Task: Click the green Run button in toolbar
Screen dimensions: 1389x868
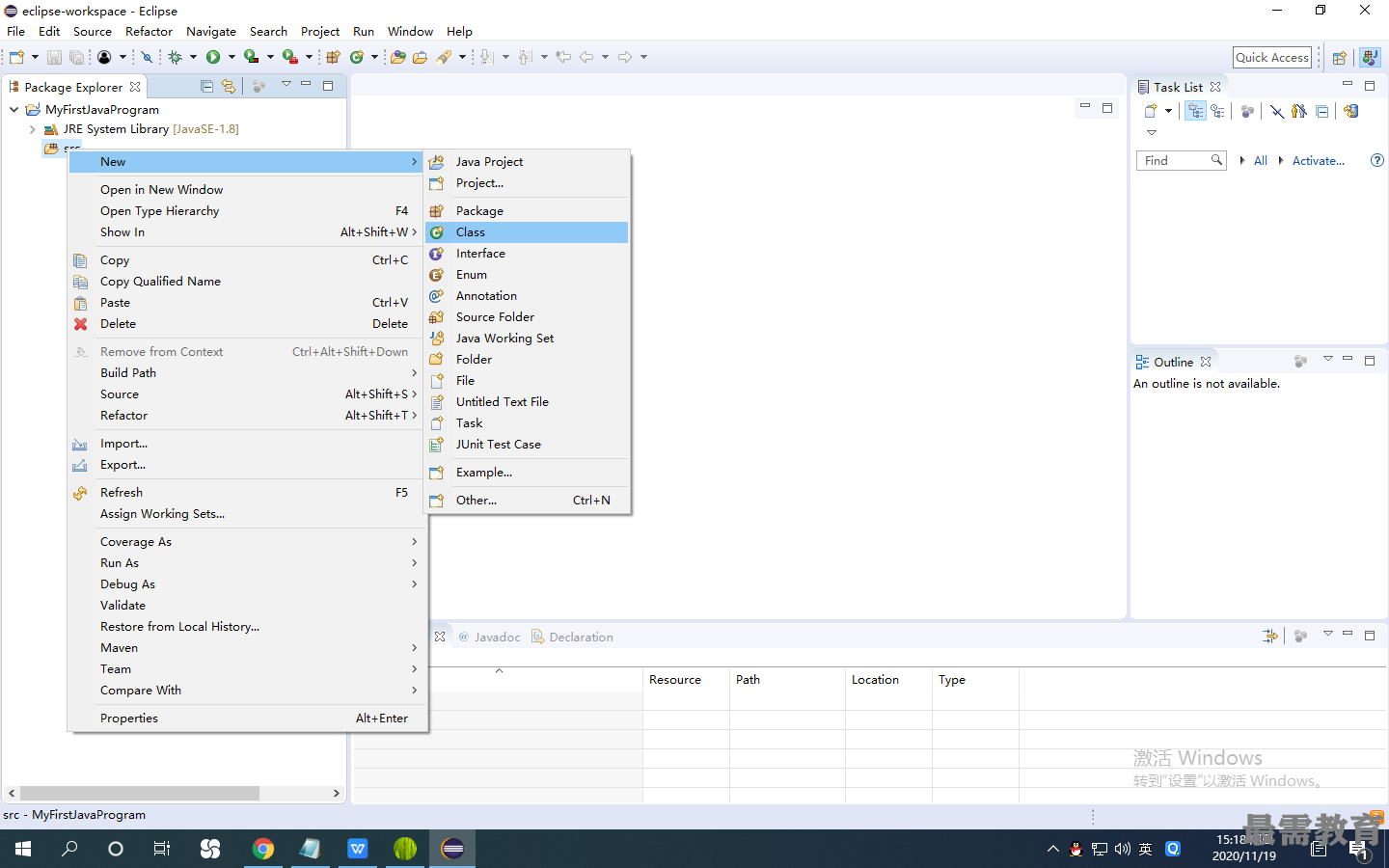Action: point(213,57)
